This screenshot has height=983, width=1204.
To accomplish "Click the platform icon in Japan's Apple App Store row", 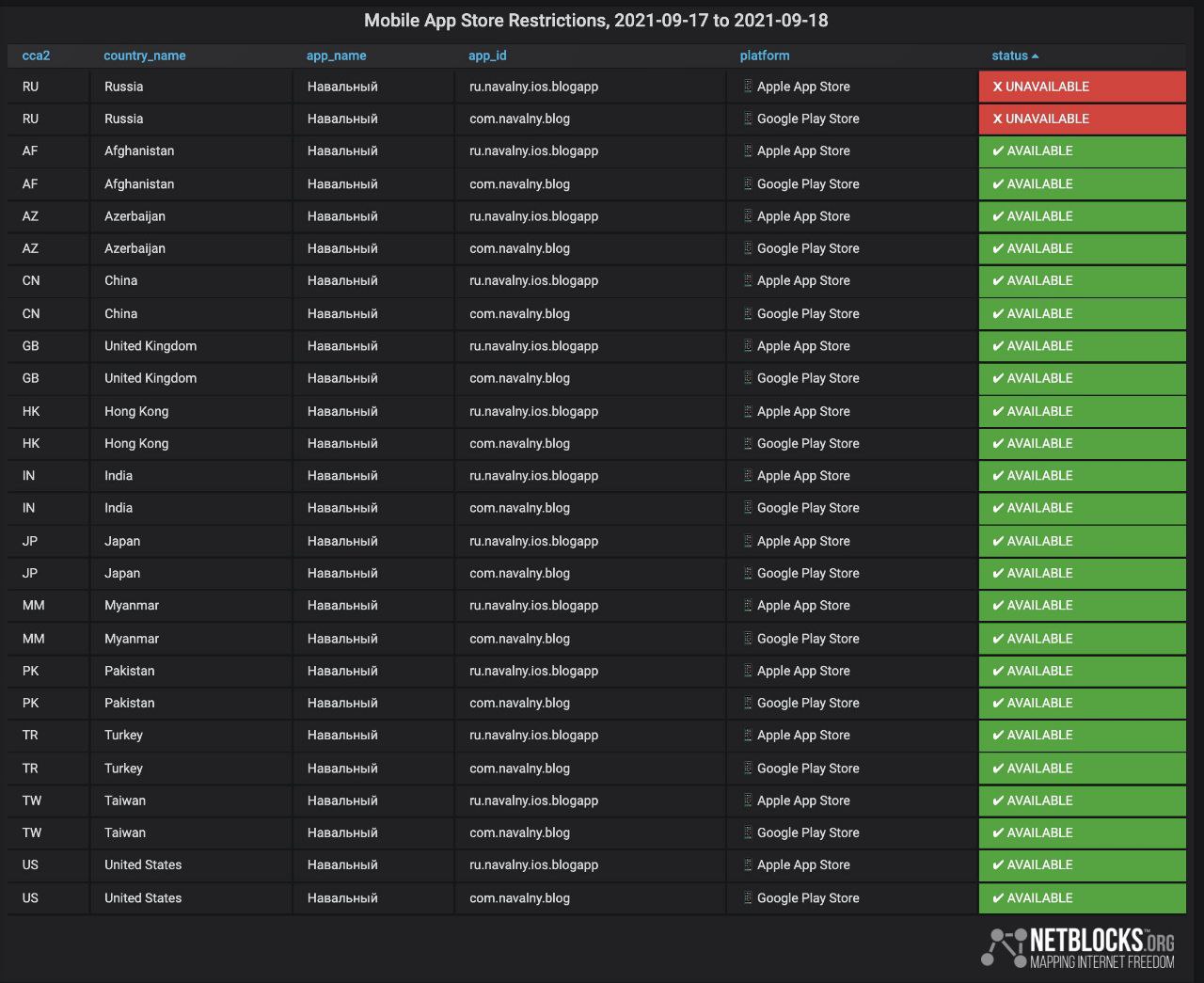I will (x=748, y=541).
